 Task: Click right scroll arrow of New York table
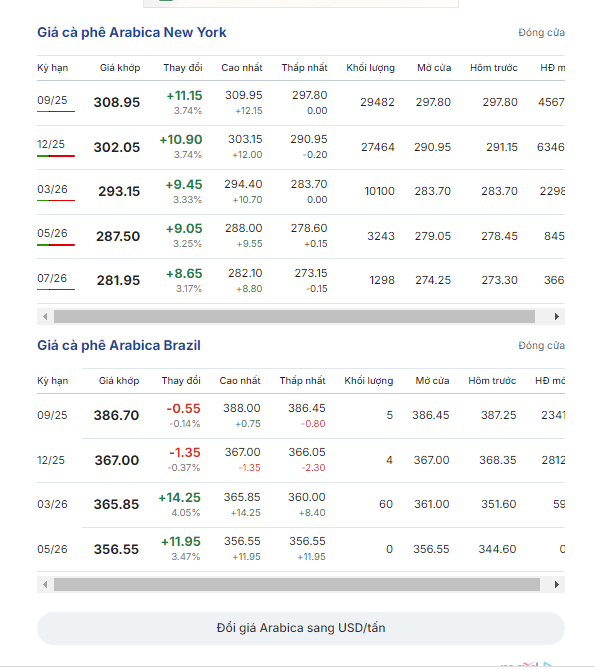click(x=557, y=317)
